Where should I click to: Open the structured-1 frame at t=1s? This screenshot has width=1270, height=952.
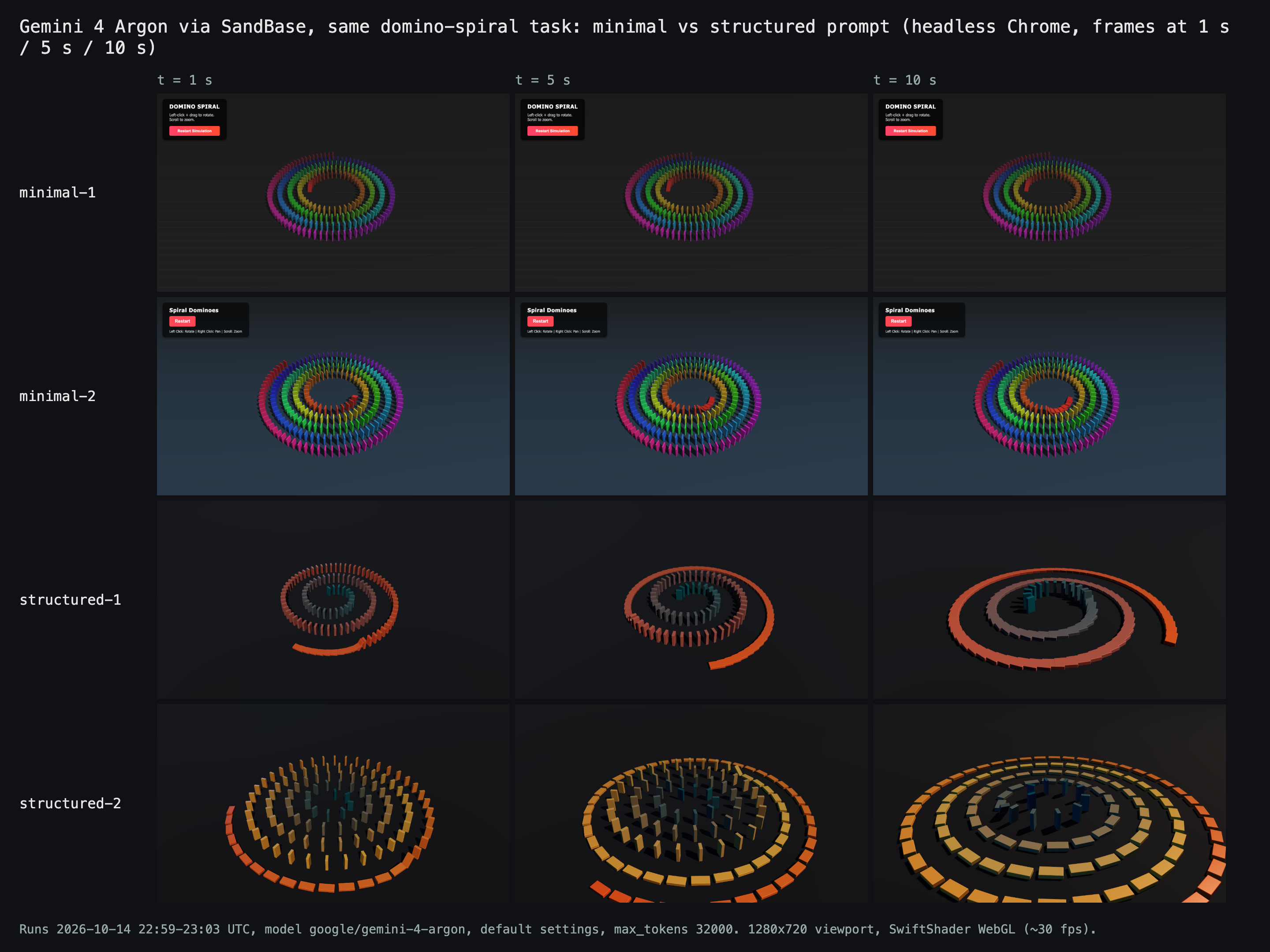pos(333,600)
